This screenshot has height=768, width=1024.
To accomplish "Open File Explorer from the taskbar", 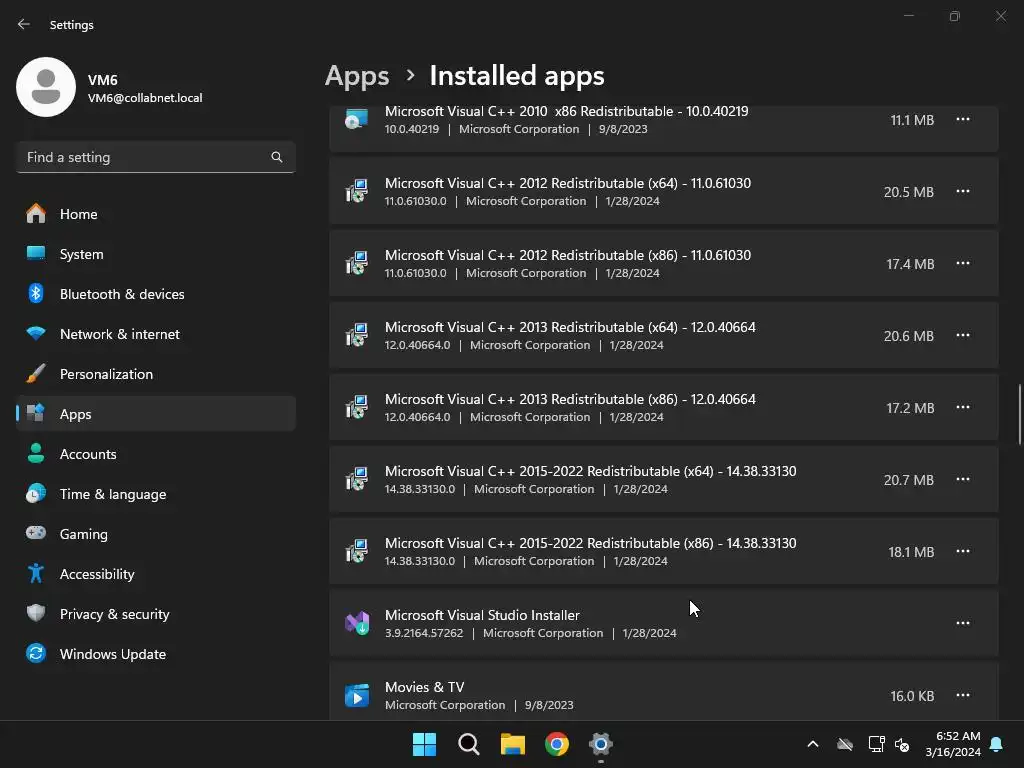I will (513, 744).
